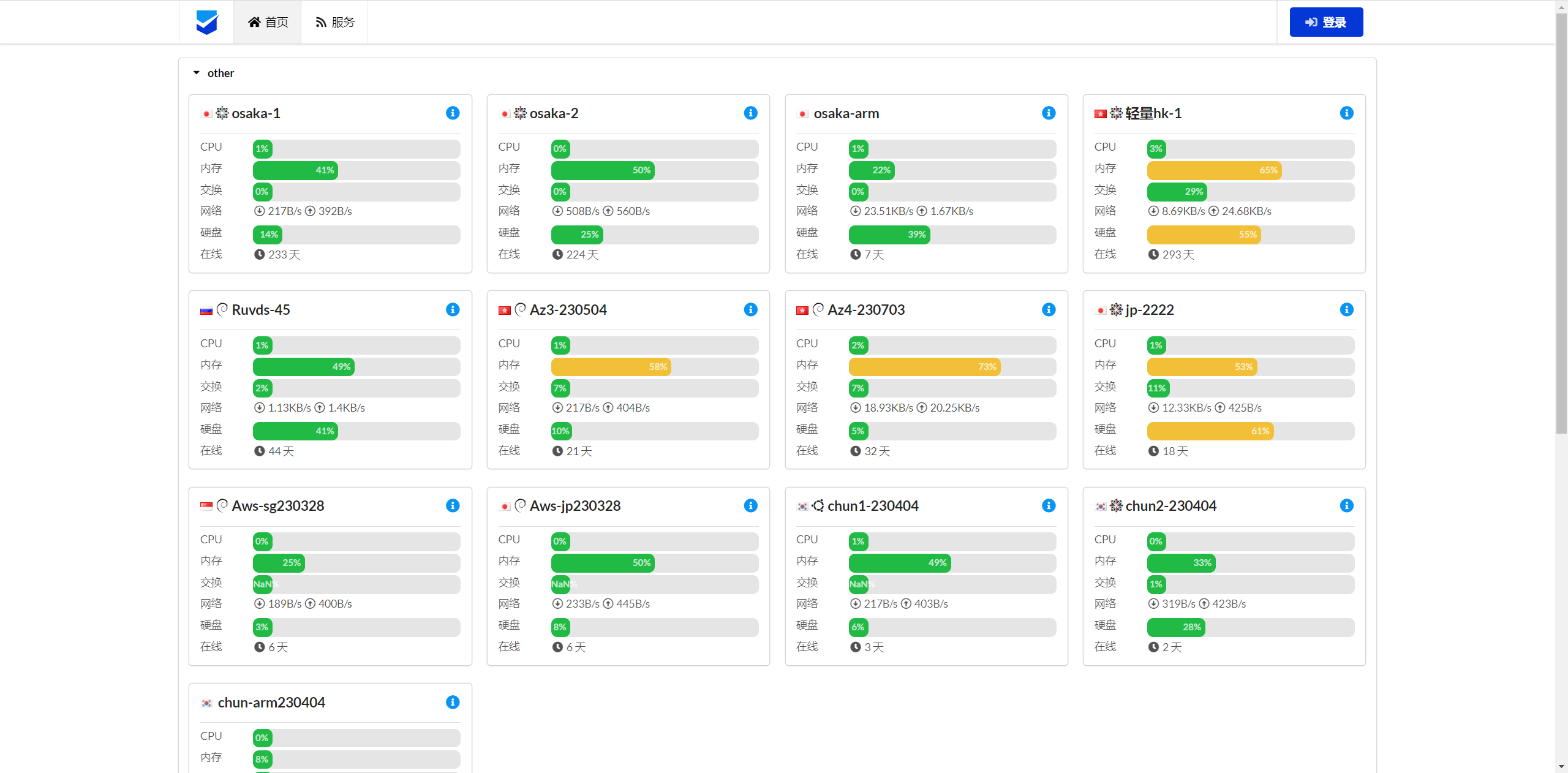The image size is (1568, 773).
Task: Click the blue shield logo in navbar
Action: point(206,22)
